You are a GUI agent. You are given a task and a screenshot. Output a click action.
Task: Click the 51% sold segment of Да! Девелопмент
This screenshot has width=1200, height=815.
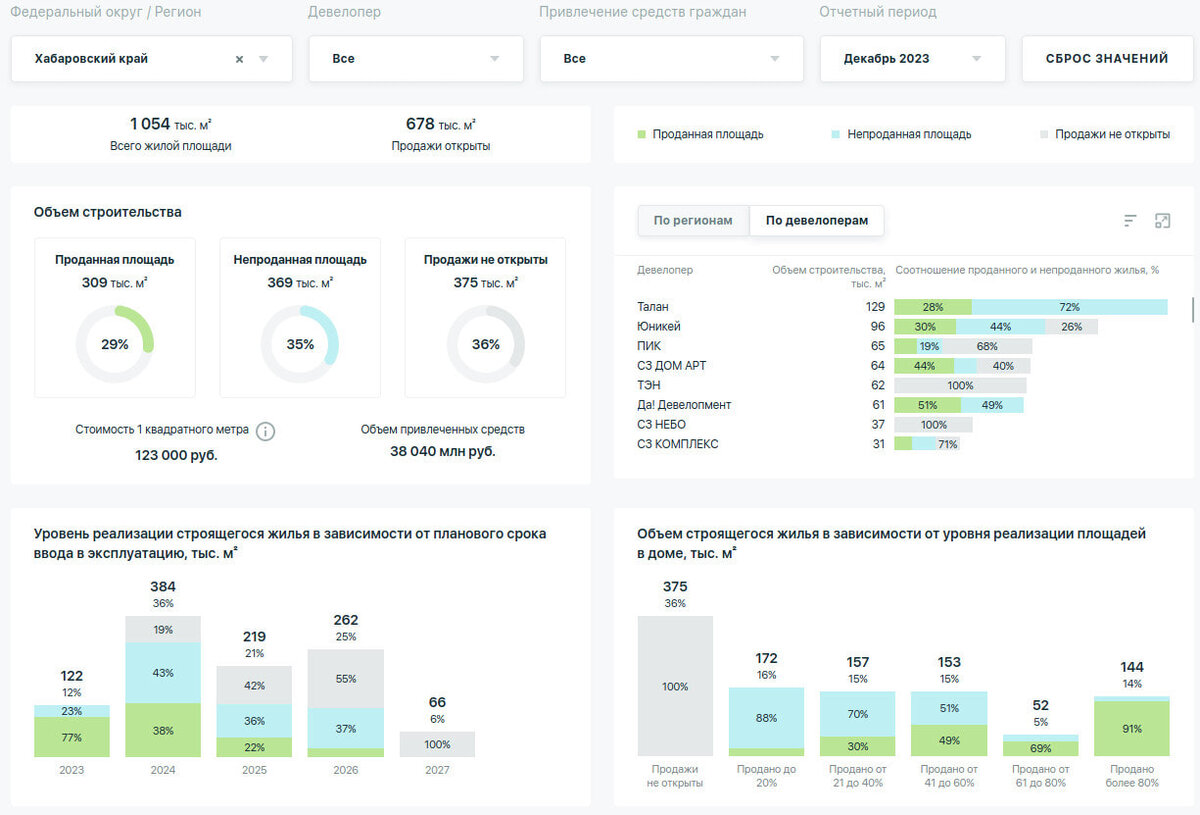tap(927, 405)
